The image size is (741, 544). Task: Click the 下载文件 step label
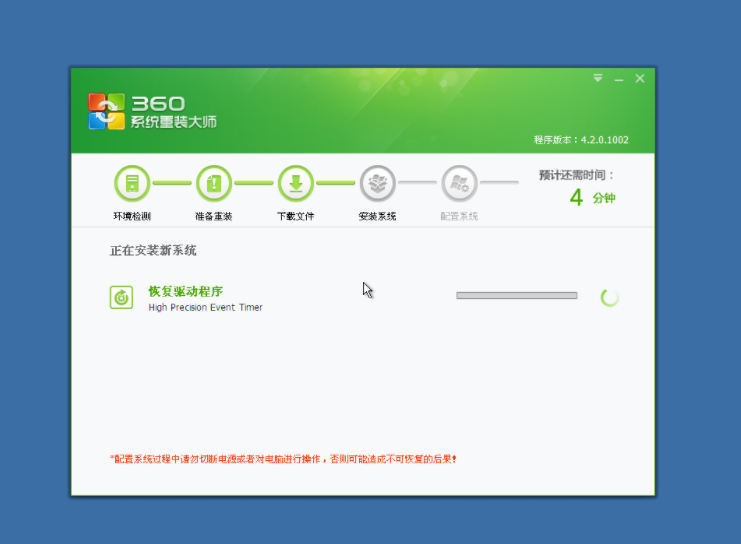[296, 216]
